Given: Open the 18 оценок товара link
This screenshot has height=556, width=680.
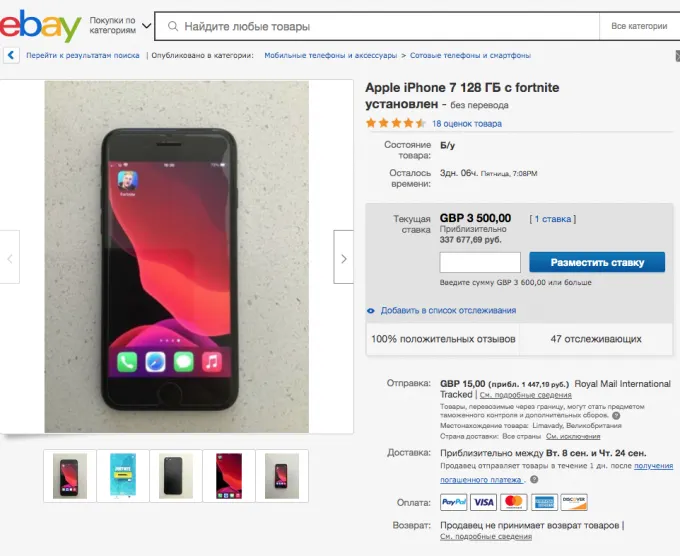Looking at the screenshot, I should [x=467, y=124].
